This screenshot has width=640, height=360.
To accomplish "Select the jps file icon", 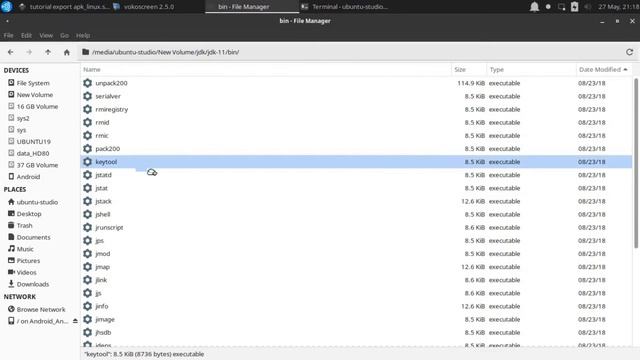I will [87, 240].
